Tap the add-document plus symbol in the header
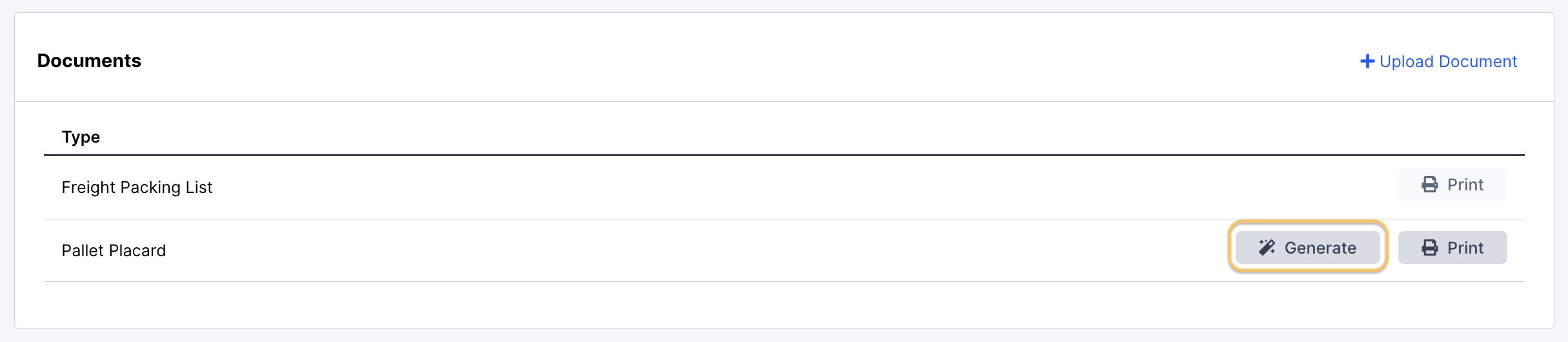Screen dimensions: 1568x342 click(x=1367, y=61)
